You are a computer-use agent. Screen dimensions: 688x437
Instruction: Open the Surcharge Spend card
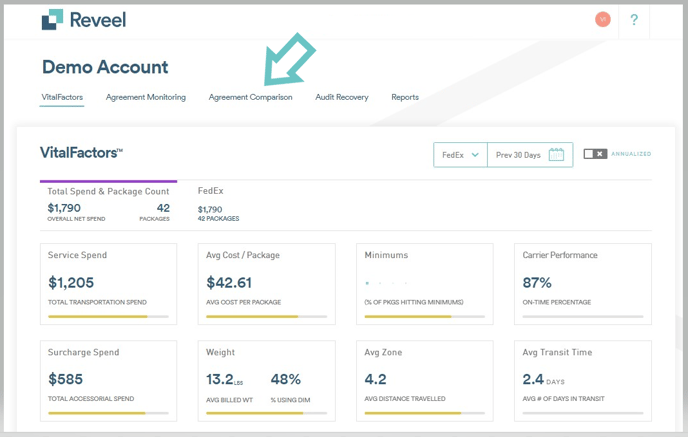point(108,381)
